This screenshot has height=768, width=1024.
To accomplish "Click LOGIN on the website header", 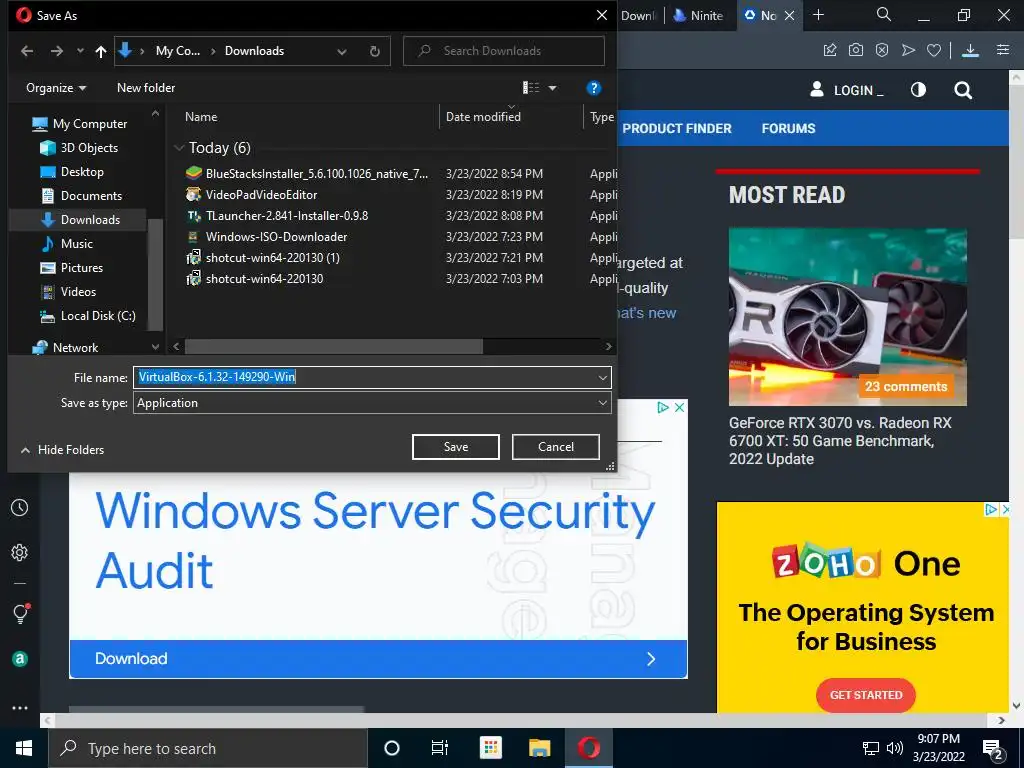I will (x=846, y=90).
